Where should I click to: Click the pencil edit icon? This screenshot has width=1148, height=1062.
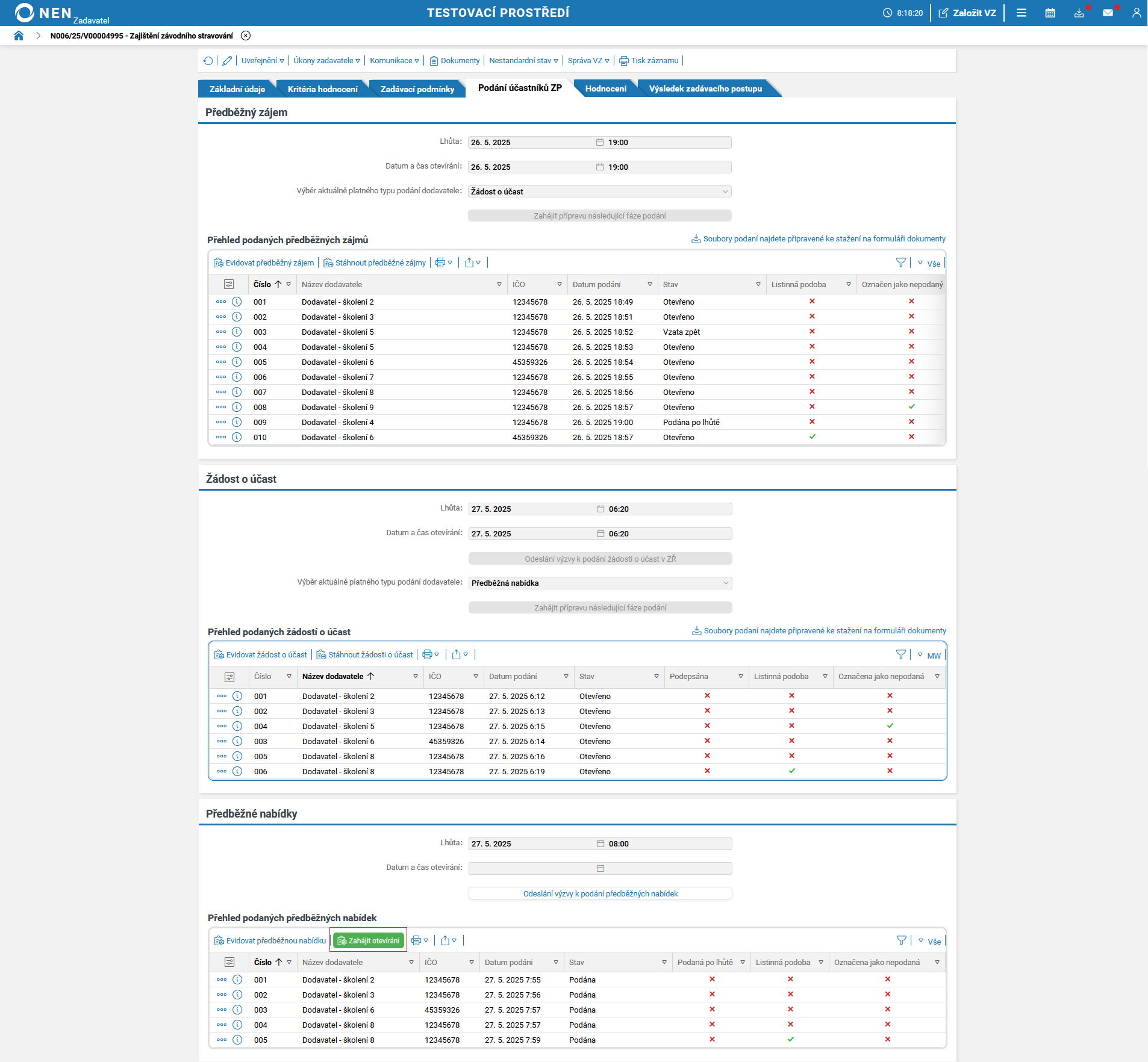coord(227,61)
